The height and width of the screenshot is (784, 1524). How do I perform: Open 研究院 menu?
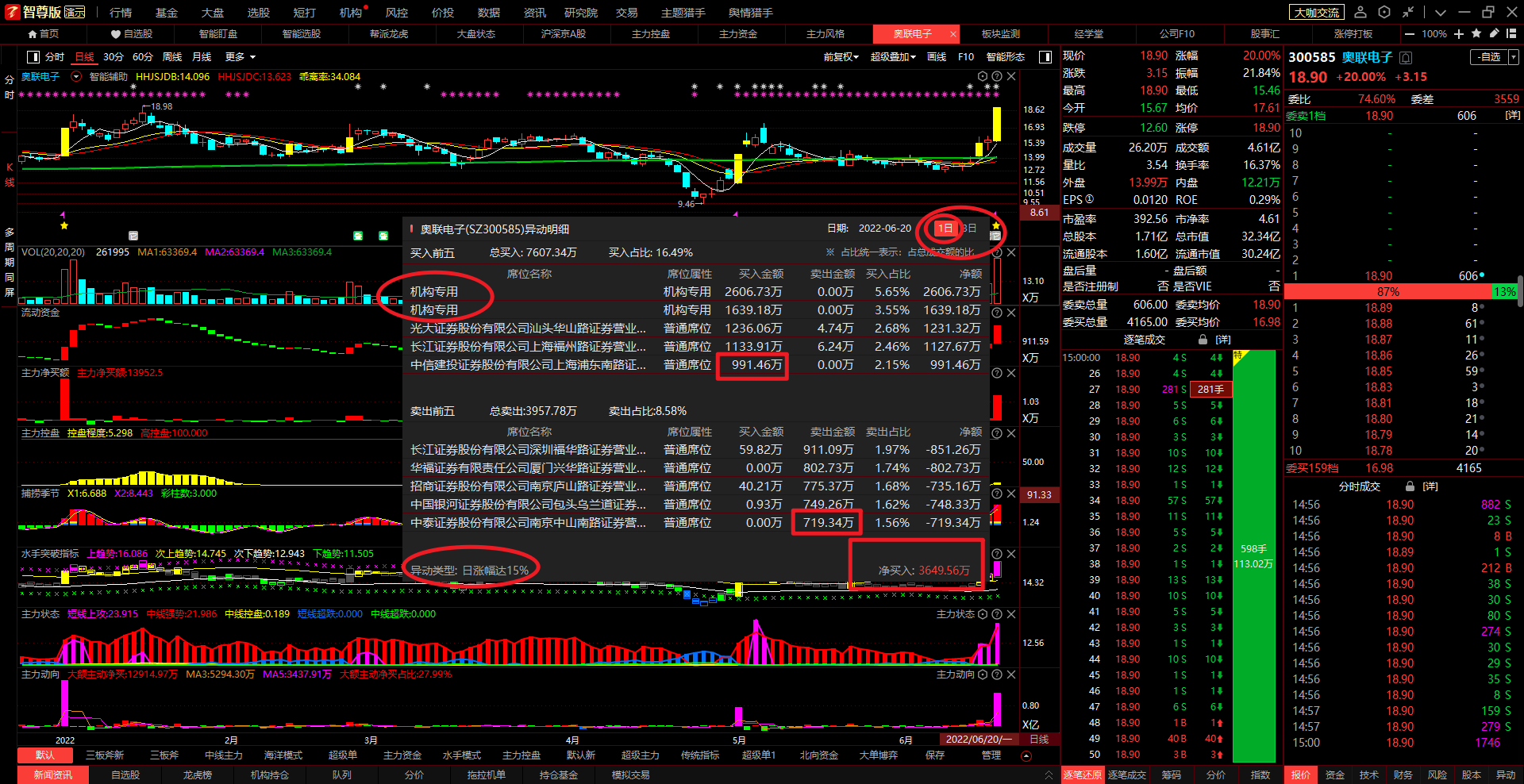click(x=581, y=13)
